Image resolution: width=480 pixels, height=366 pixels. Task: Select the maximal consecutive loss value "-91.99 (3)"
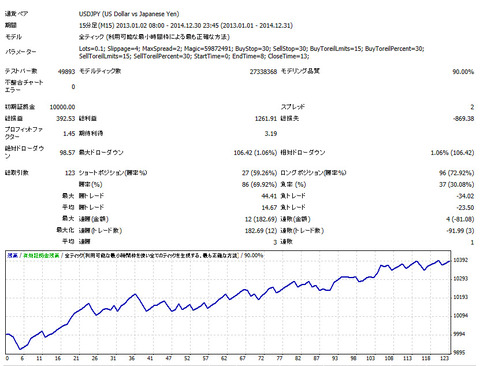coord(460,231)
